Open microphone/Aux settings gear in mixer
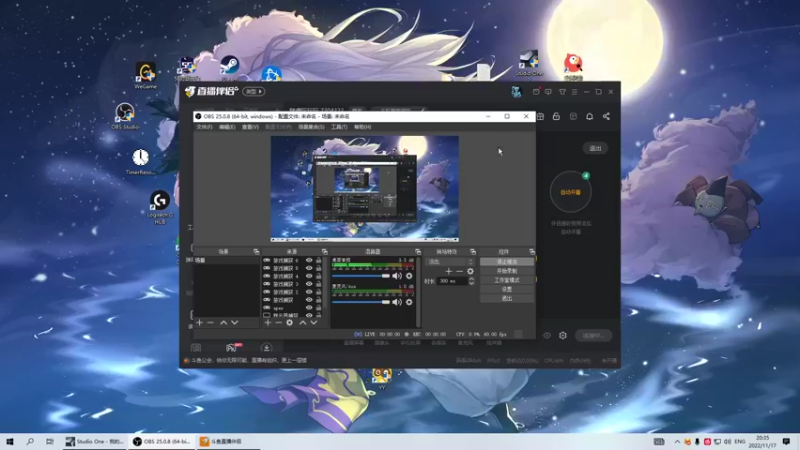 (x=409, y=302)
